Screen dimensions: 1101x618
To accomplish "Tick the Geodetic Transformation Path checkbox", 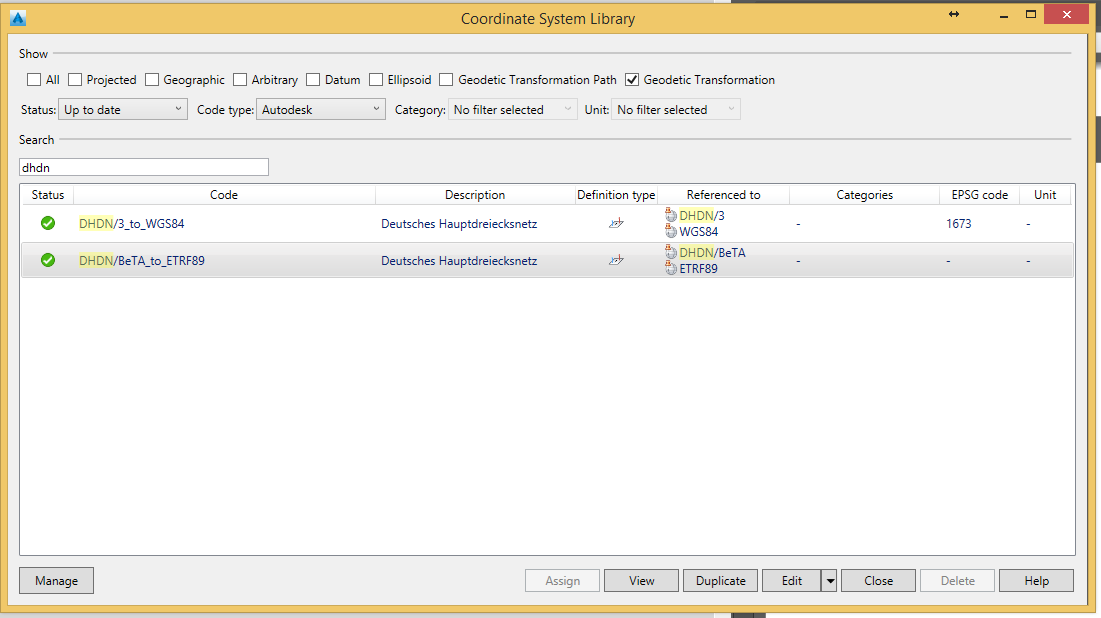I will coord(446,79).
